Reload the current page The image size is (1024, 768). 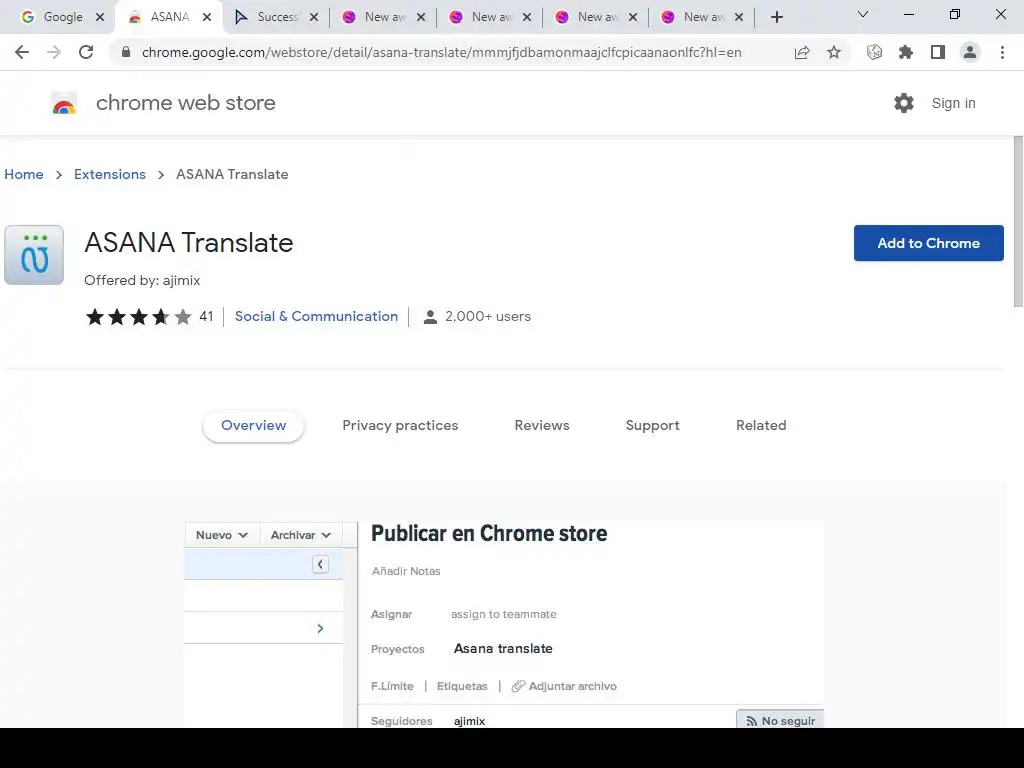(86, 52)
